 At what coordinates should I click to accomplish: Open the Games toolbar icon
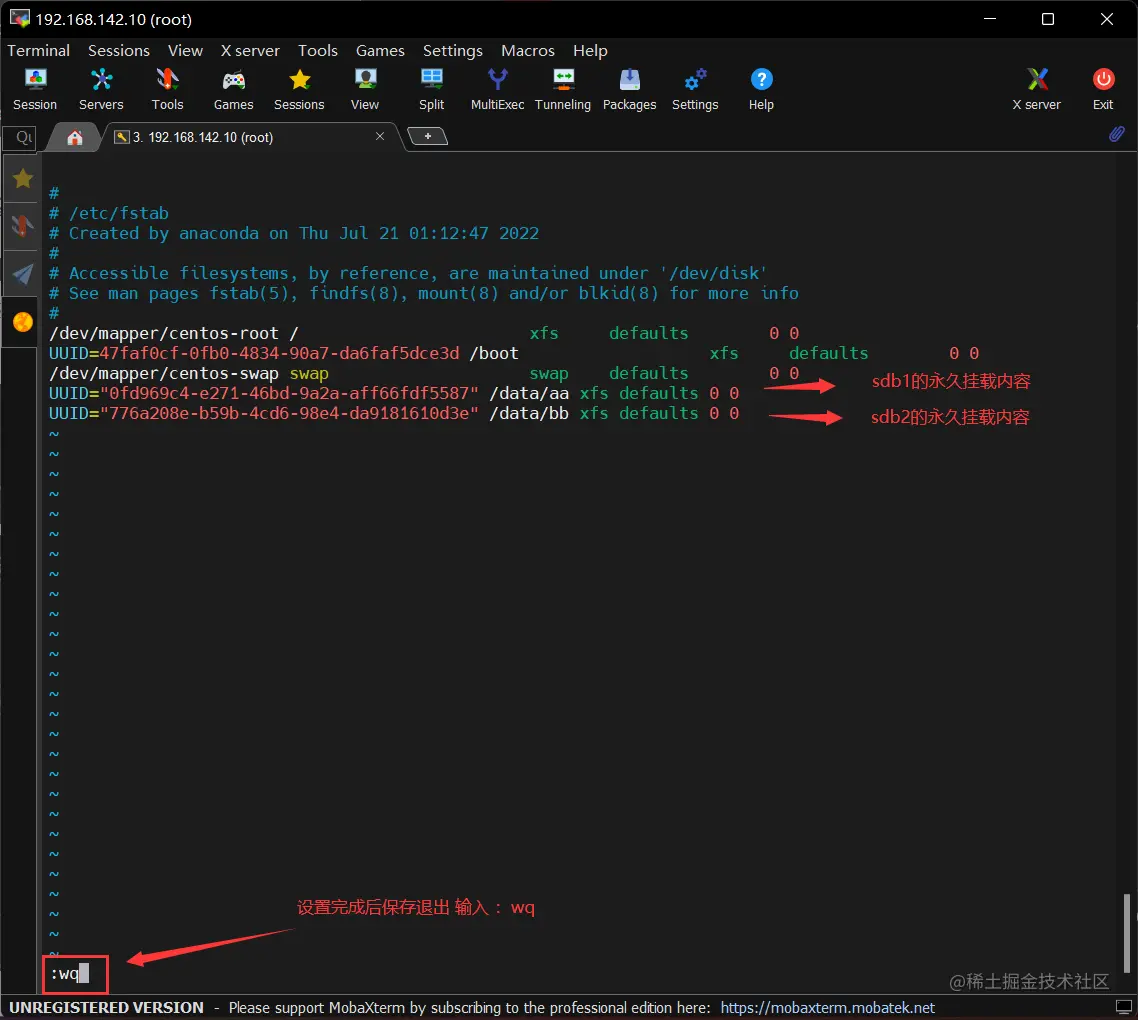click(233, 89)
